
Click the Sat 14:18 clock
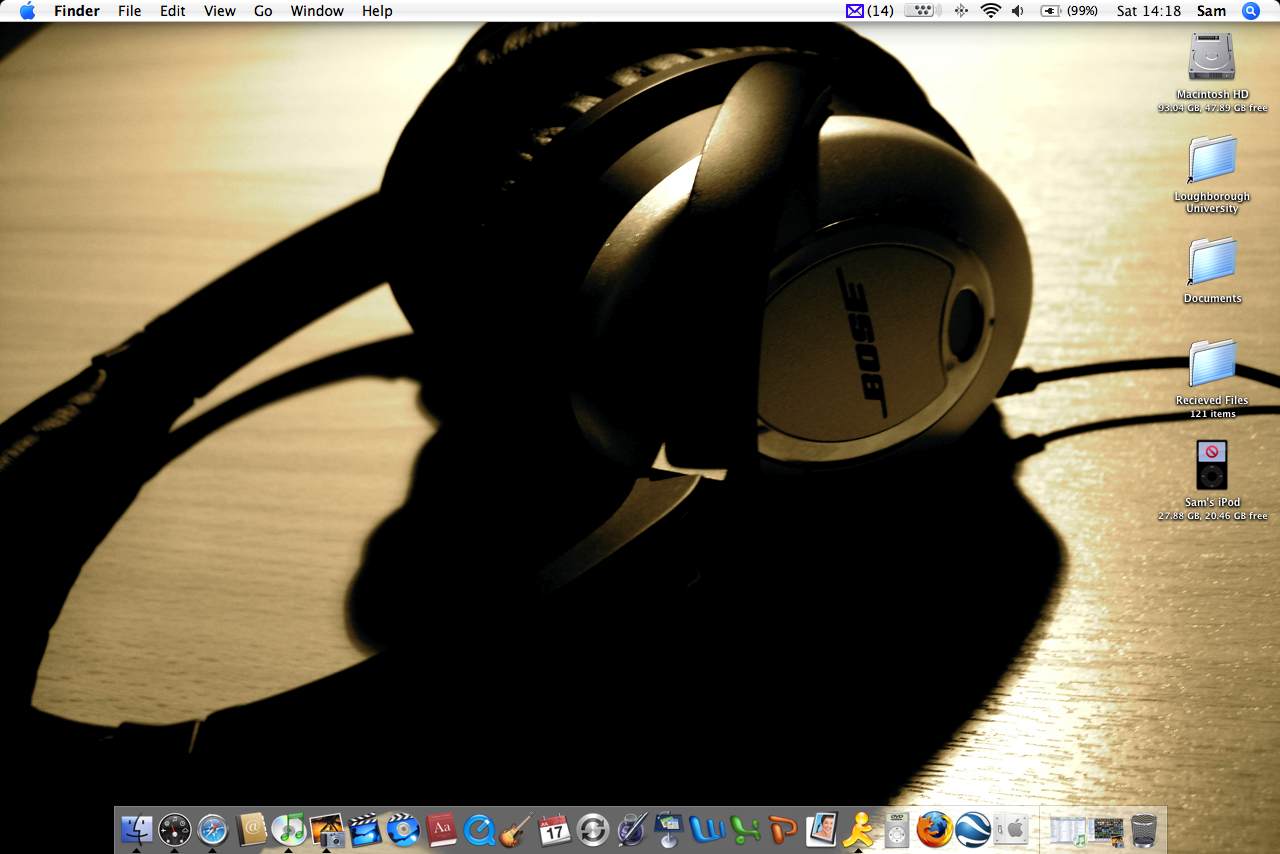click(x=1149, y=11)
